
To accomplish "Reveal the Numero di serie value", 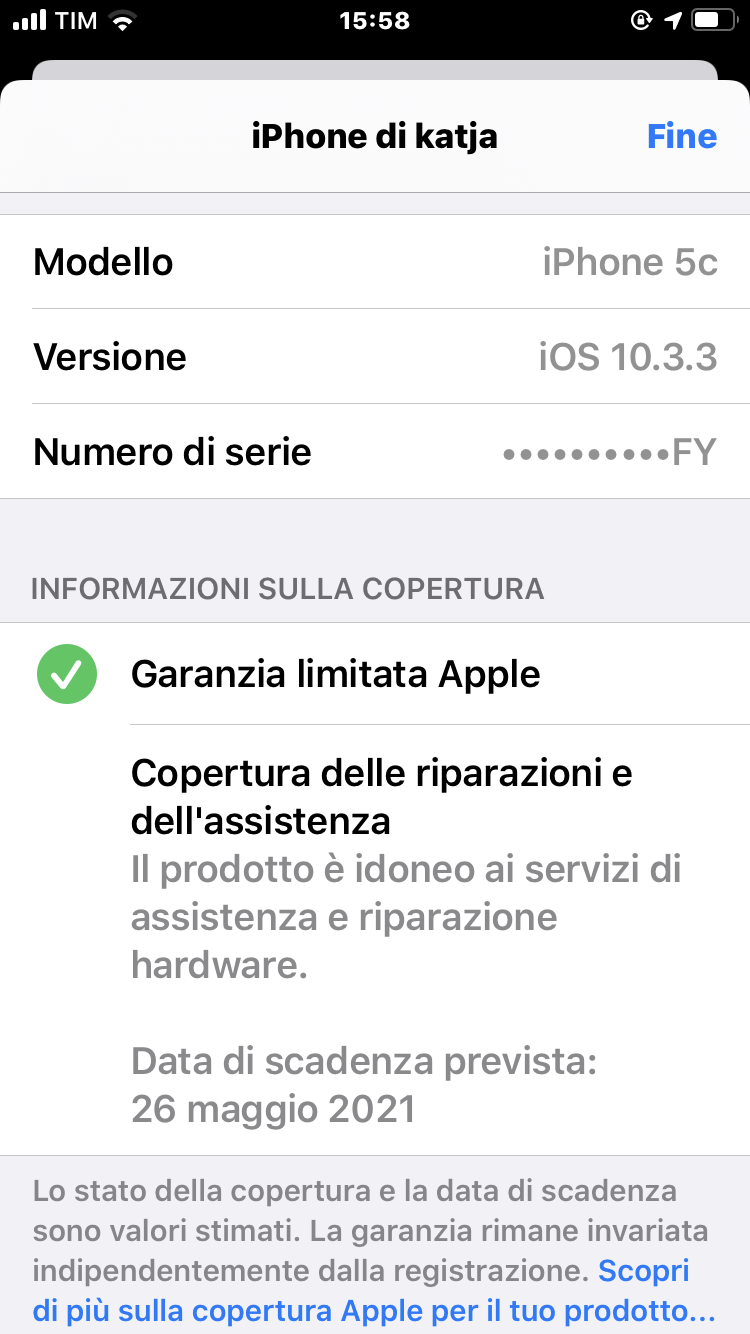I will 610,452.
